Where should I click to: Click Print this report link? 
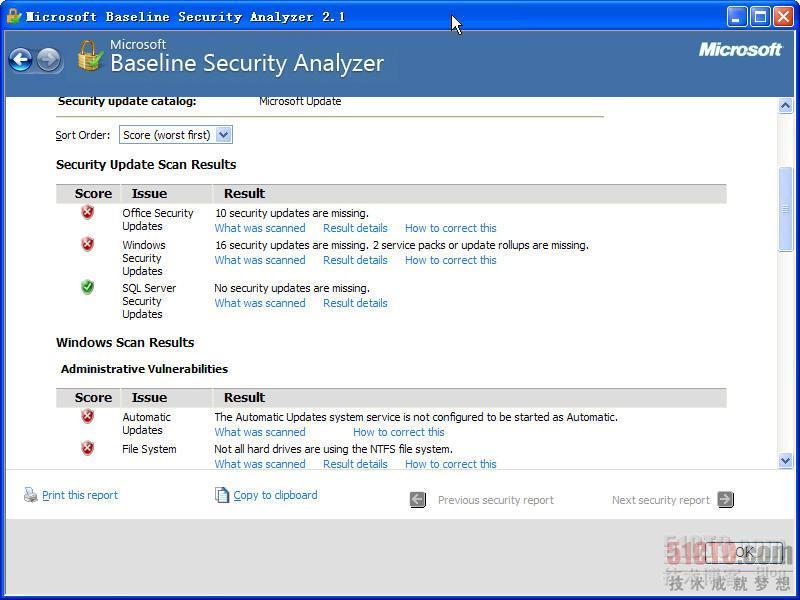point(80,495)
